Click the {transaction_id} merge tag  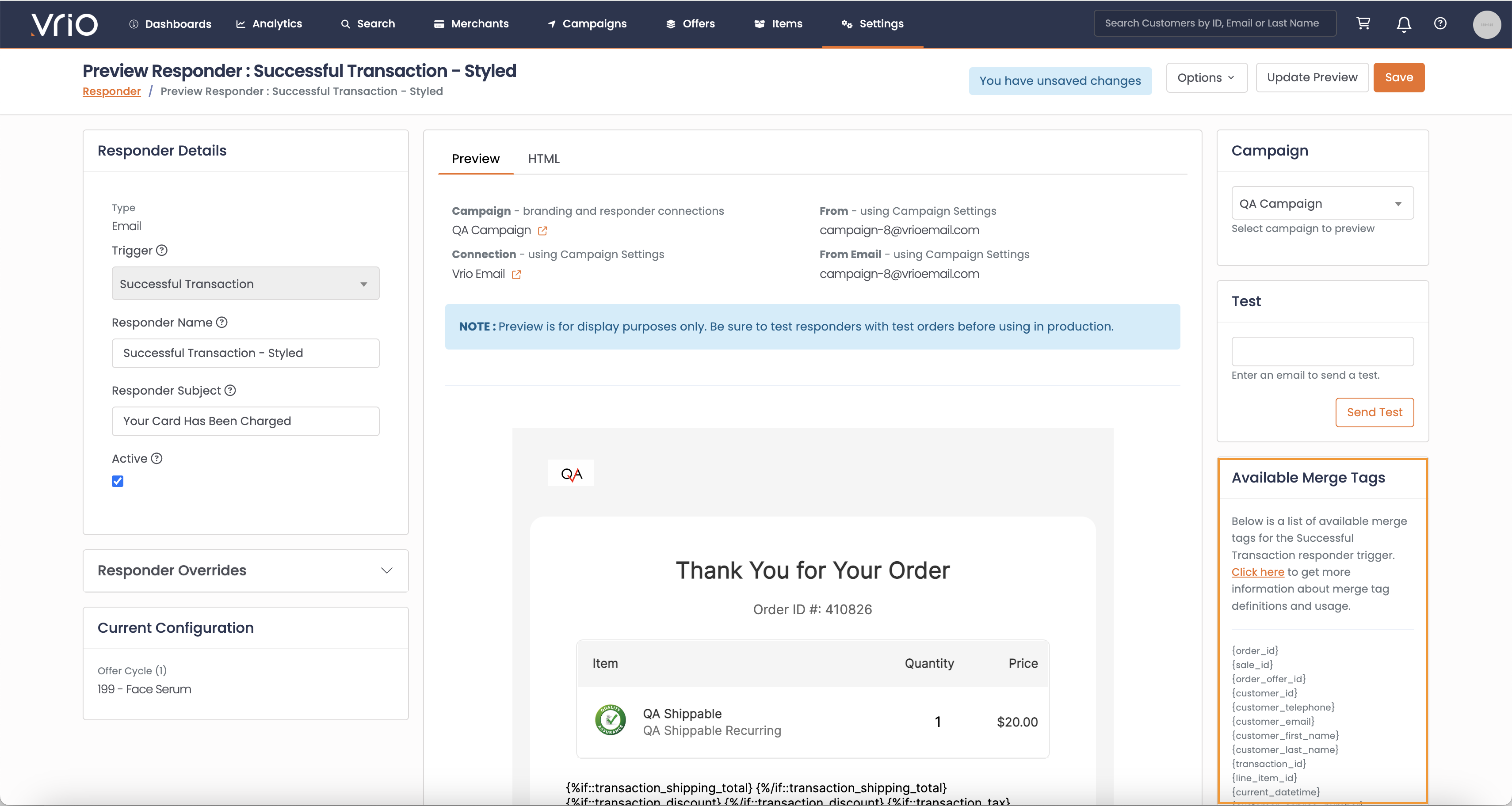pyautogui.click(x=1268, y=764)
